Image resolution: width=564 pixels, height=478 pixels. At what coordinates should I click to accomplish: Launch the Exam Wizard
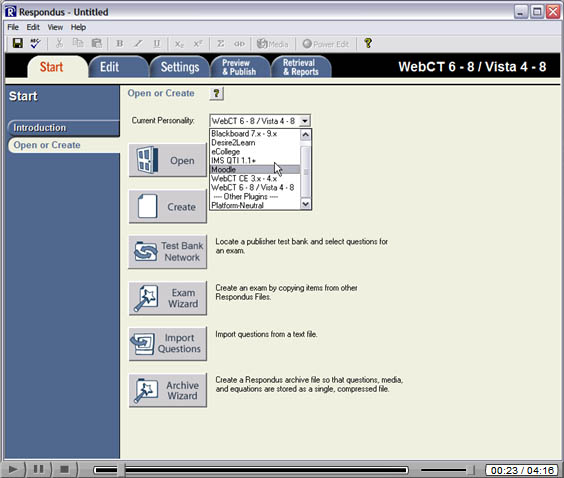pyautogui.click(x=168, y=298)
